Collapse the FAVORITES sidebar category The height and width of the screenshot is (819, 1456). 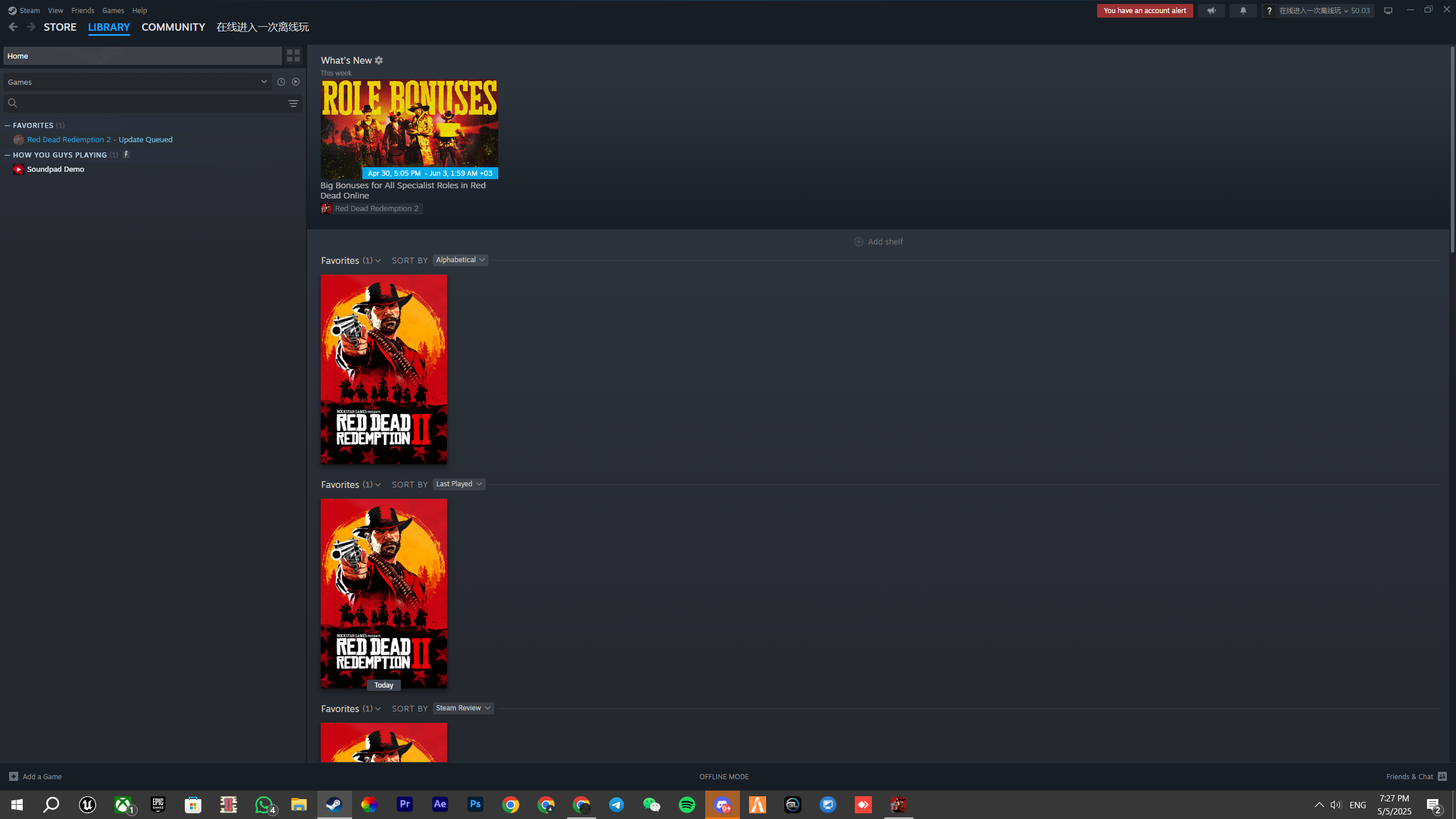(7, 125)
